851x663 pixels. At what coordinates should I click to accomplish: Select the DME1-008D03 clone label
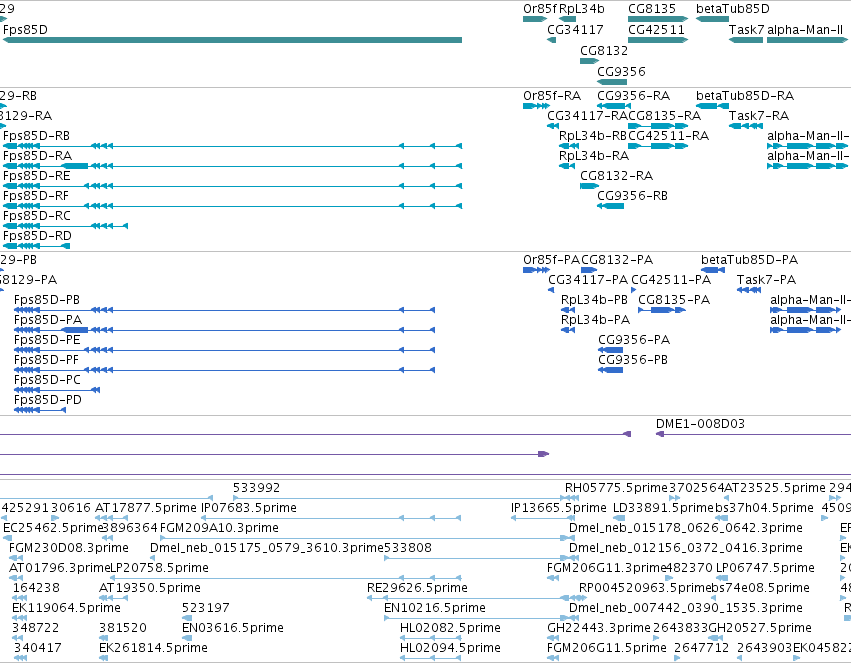[700, 424]
